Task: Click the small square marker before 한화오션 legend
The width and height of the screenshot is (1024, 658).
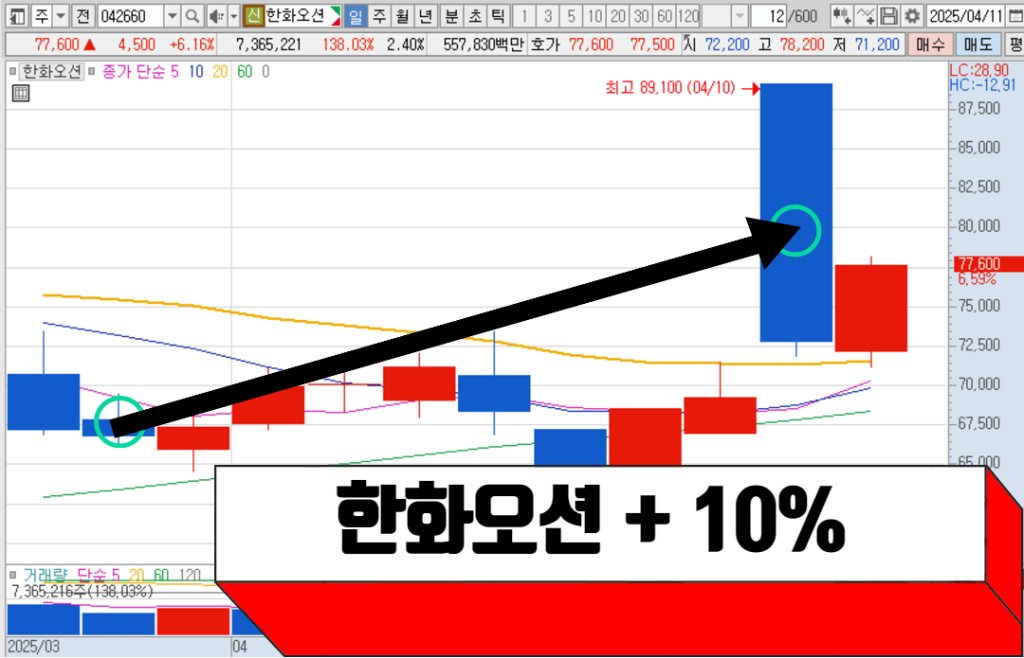Action: click(x=12, y=71)
